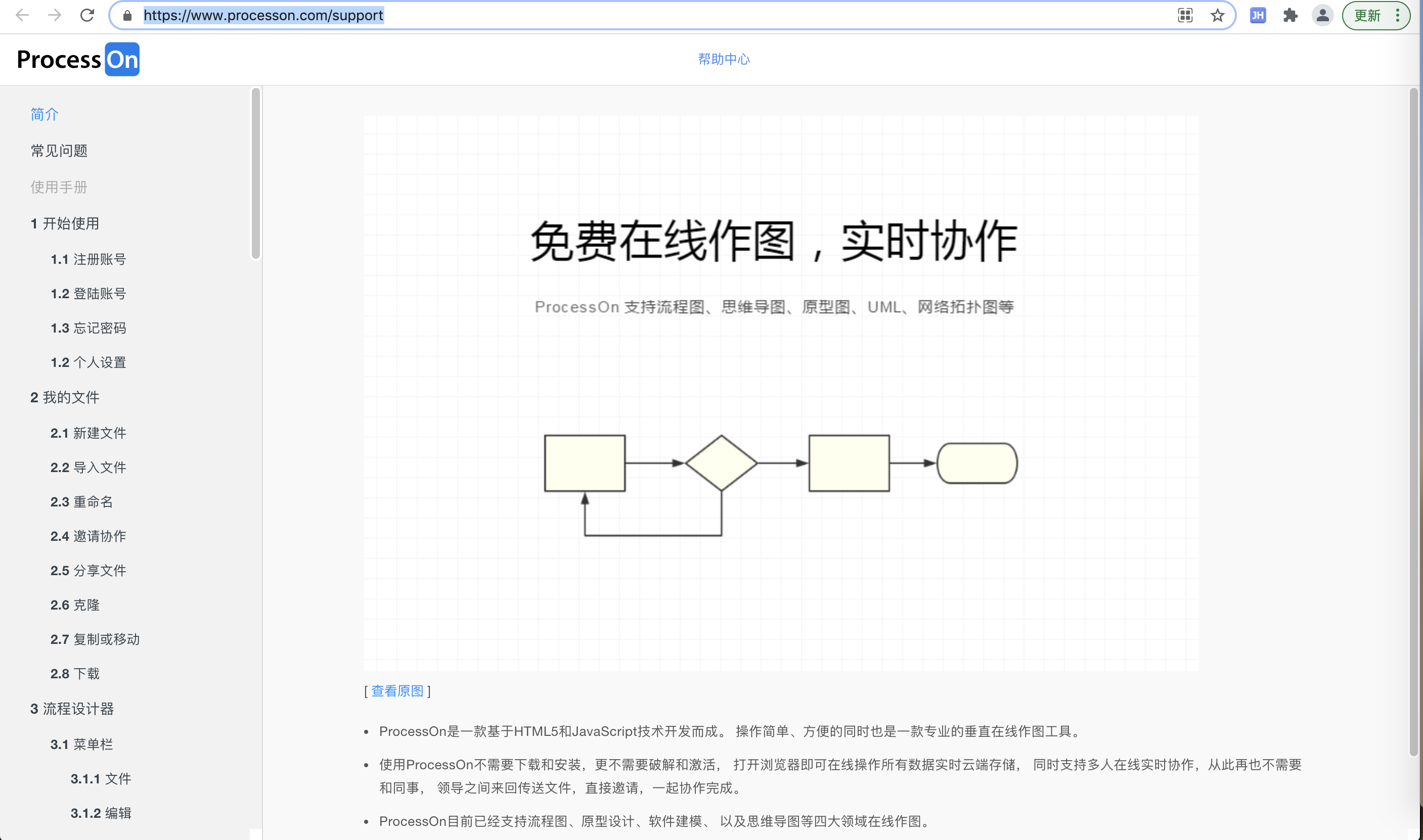
Task: Open 2.3 重命名
Action: (81, 502)
